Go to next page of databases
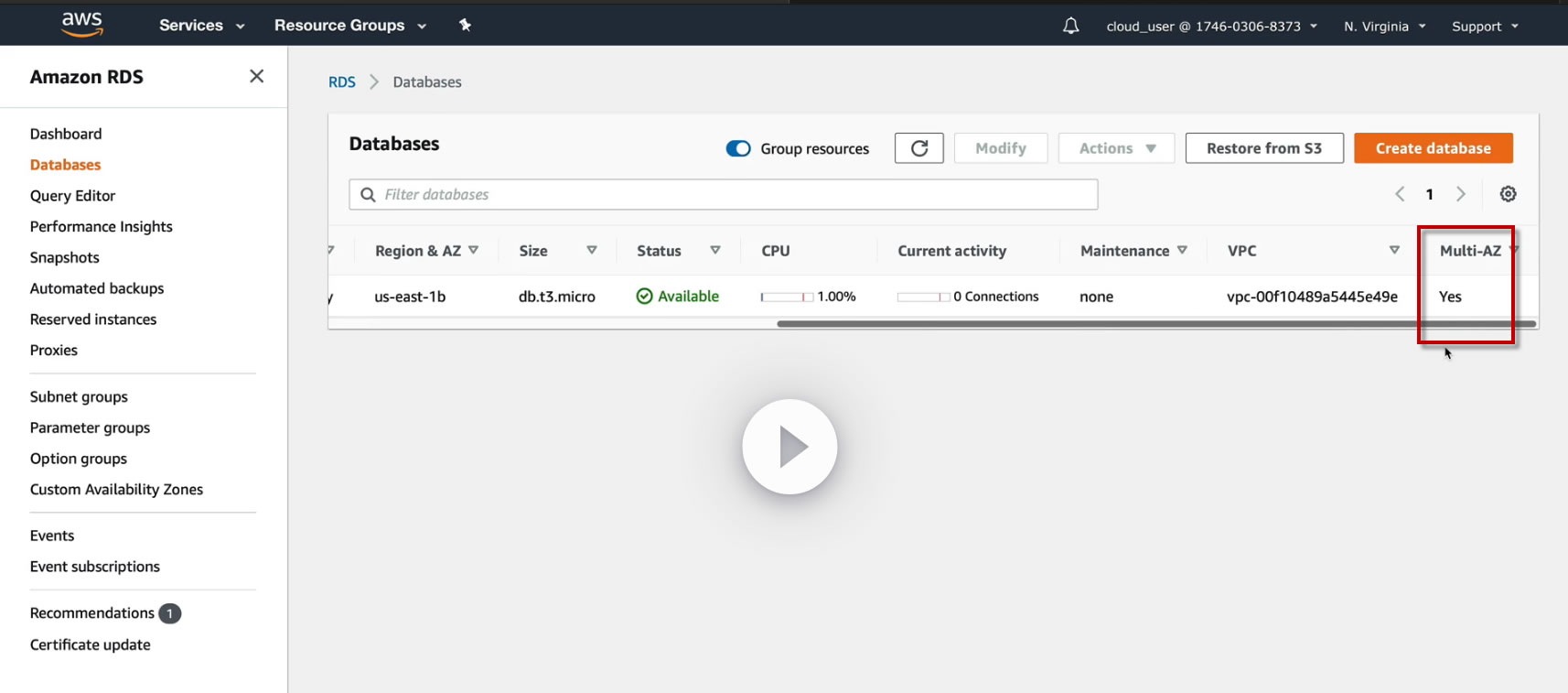The width and height of the screenshot is (1568, 693). (1461, 194)
